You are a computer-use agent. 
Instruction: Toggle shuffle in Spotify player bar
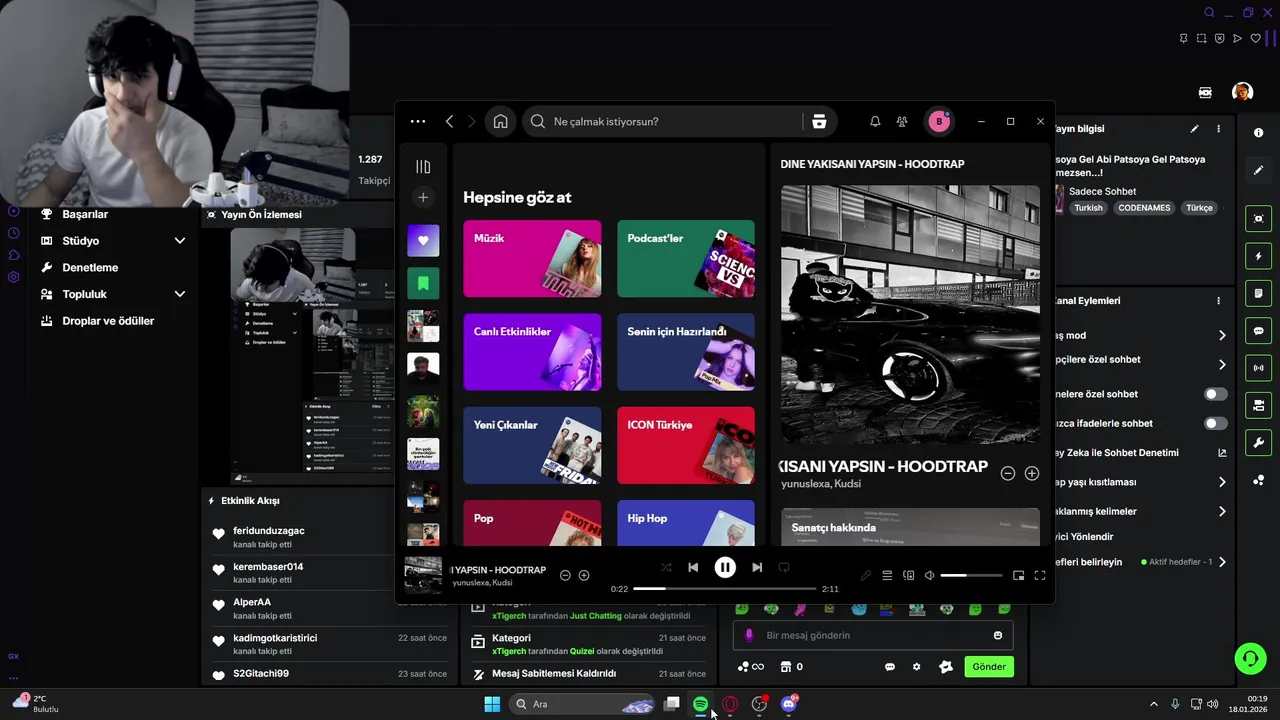(666, 567)
